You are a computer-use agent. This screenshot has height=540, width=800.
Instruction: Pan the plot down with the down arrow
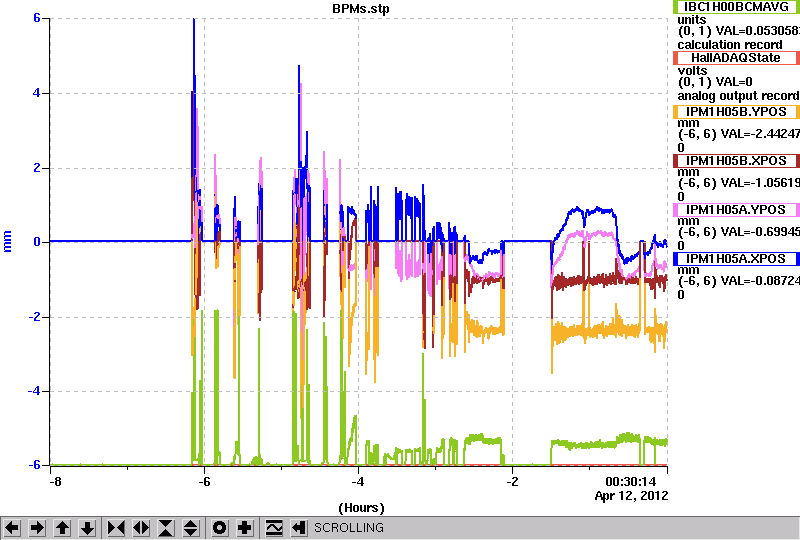[87, 528]
